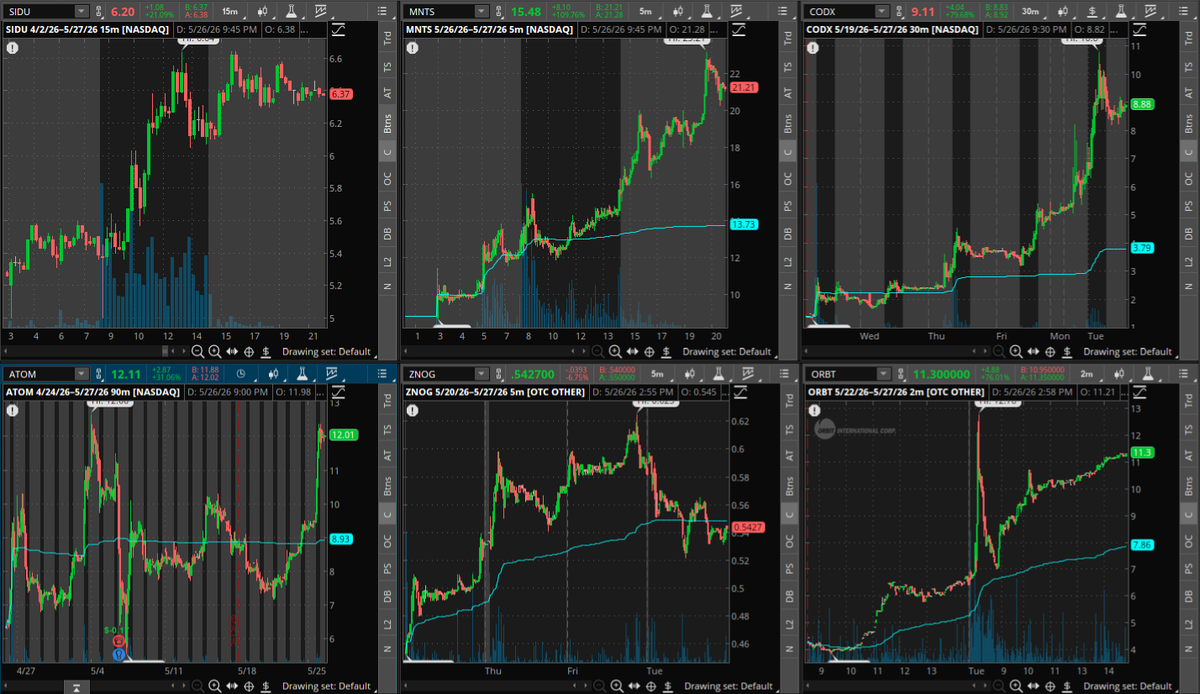Zoom in on the SIDU chart

tap(215, 352)
